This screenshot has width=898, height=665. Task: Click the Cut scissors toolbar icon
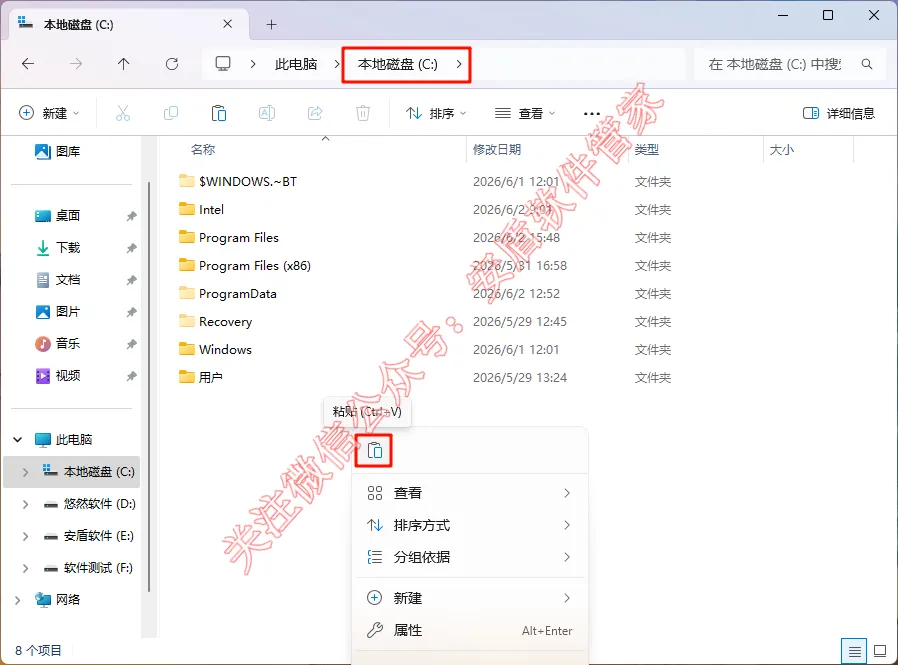[x=123, y=113]
